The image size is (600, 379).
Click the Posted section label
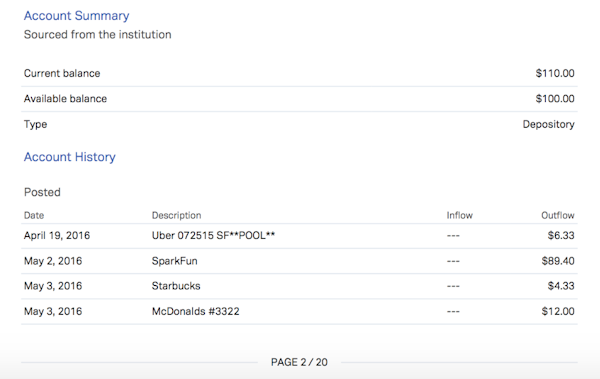[42, 192]
